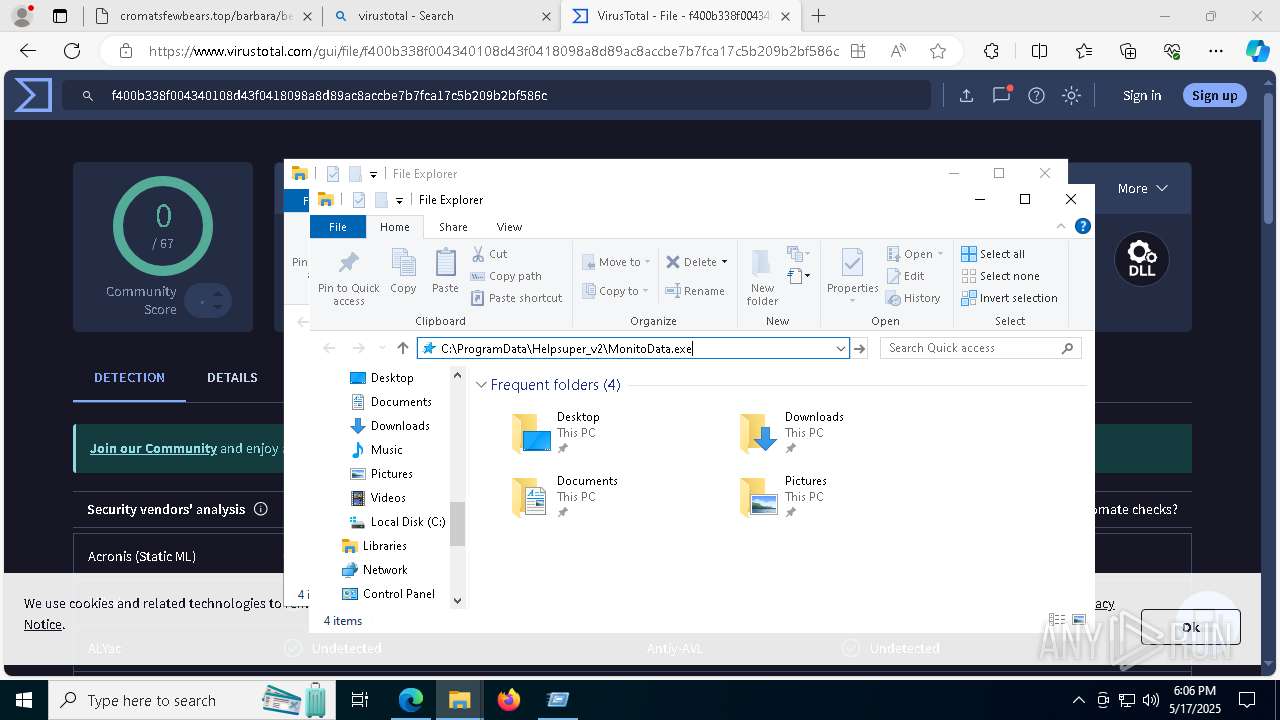Viewport: 1280px width, 720px height.
Task: Add page to Edge favorites star
Action: [938, 51]
